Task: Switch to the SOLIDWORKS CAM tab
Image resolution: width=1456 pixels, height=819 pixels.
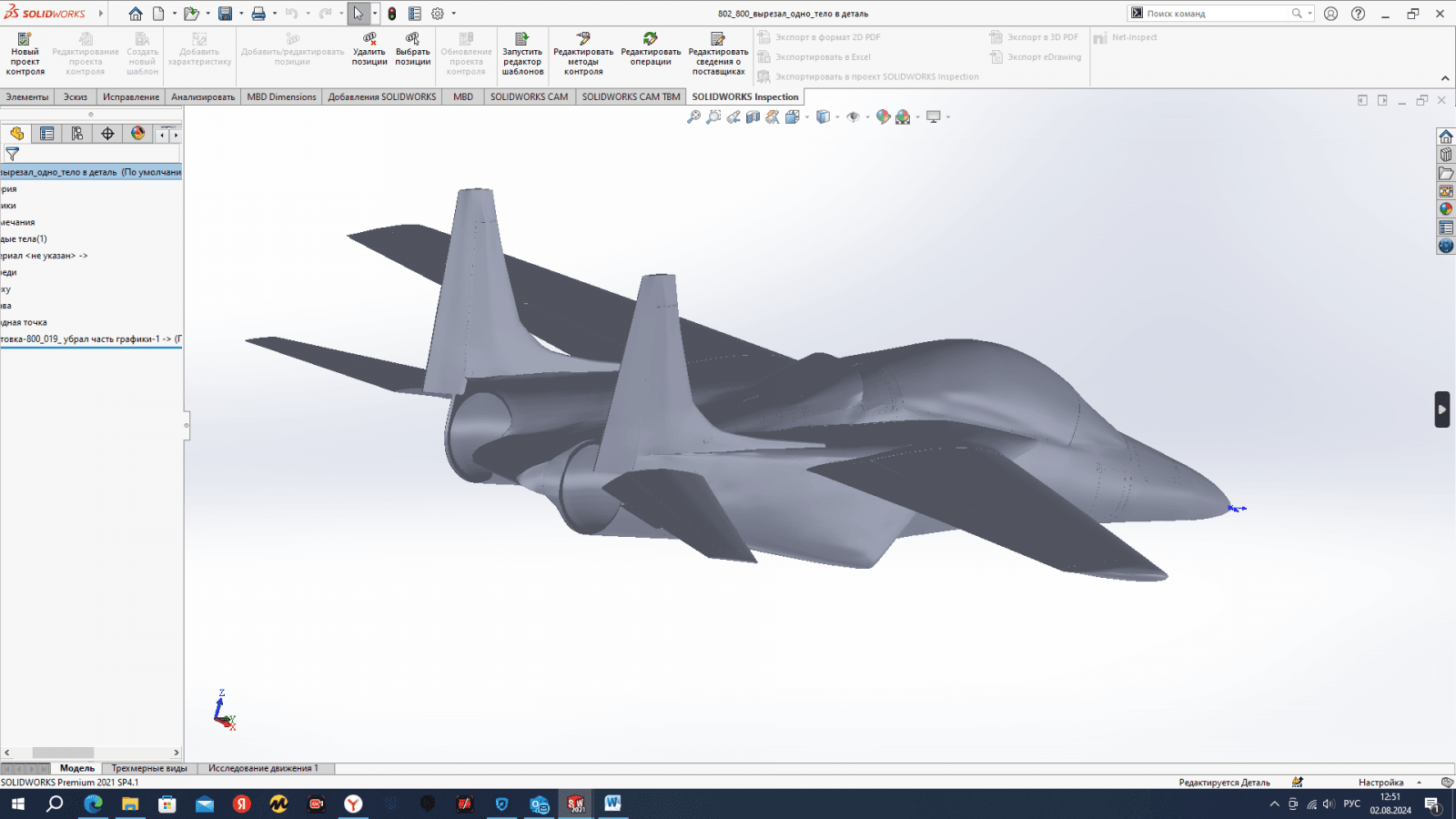Action: pyautogui.click(x=529, y=96)
